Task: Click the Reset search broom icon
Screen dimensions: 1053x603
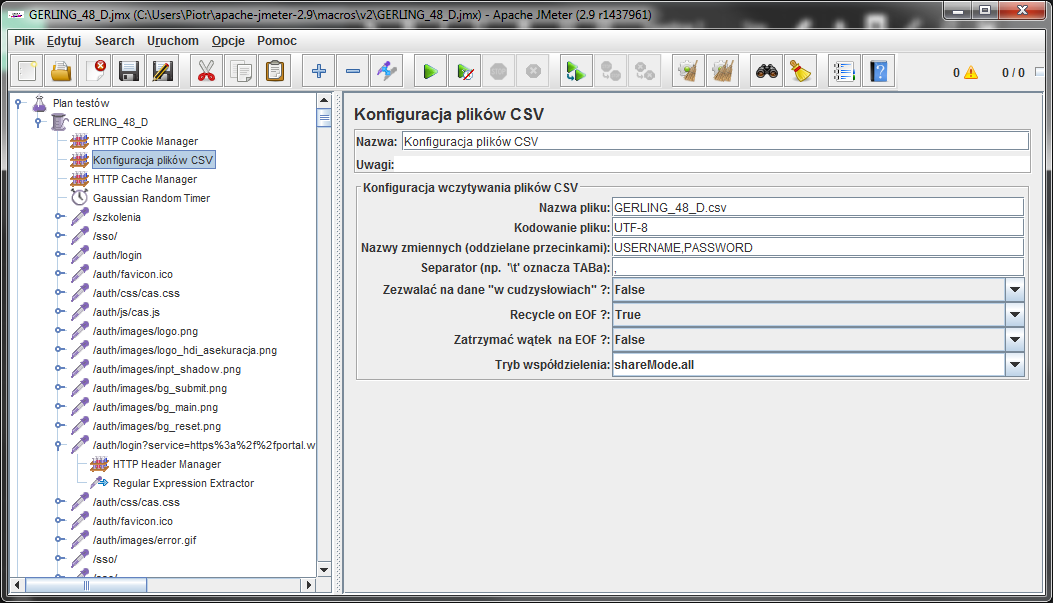Action: pyautogui.click(x=800, y=71)
